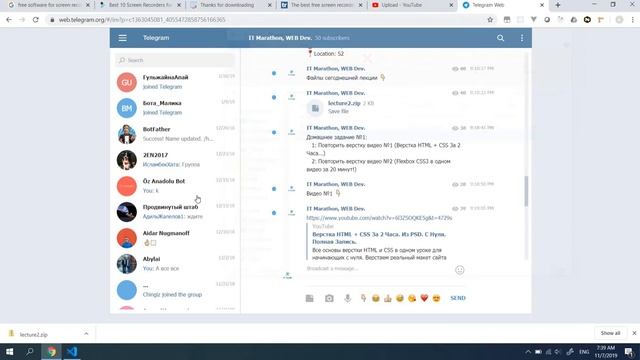
Task: Open the Windows notification center icon
Action: click(629, 351)
